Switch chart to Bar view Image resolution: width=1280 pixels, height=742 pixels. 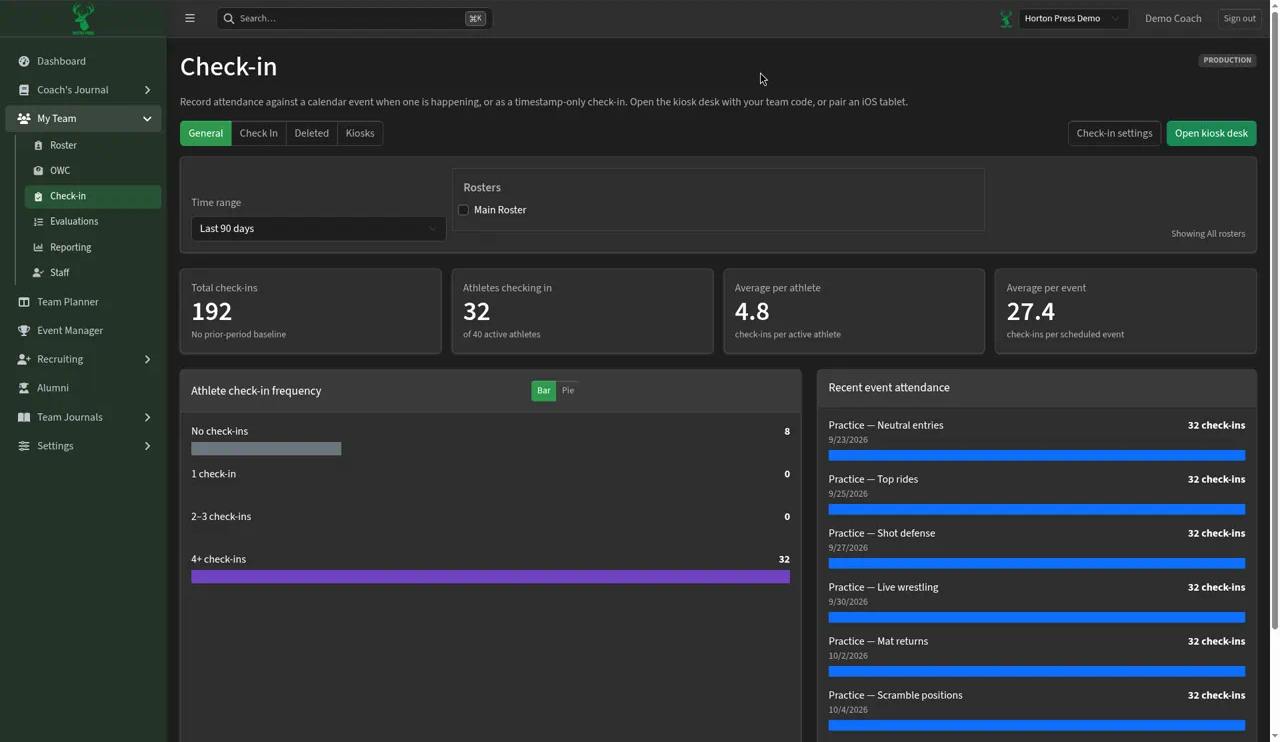pyautogui.click(x=543, y=391)
